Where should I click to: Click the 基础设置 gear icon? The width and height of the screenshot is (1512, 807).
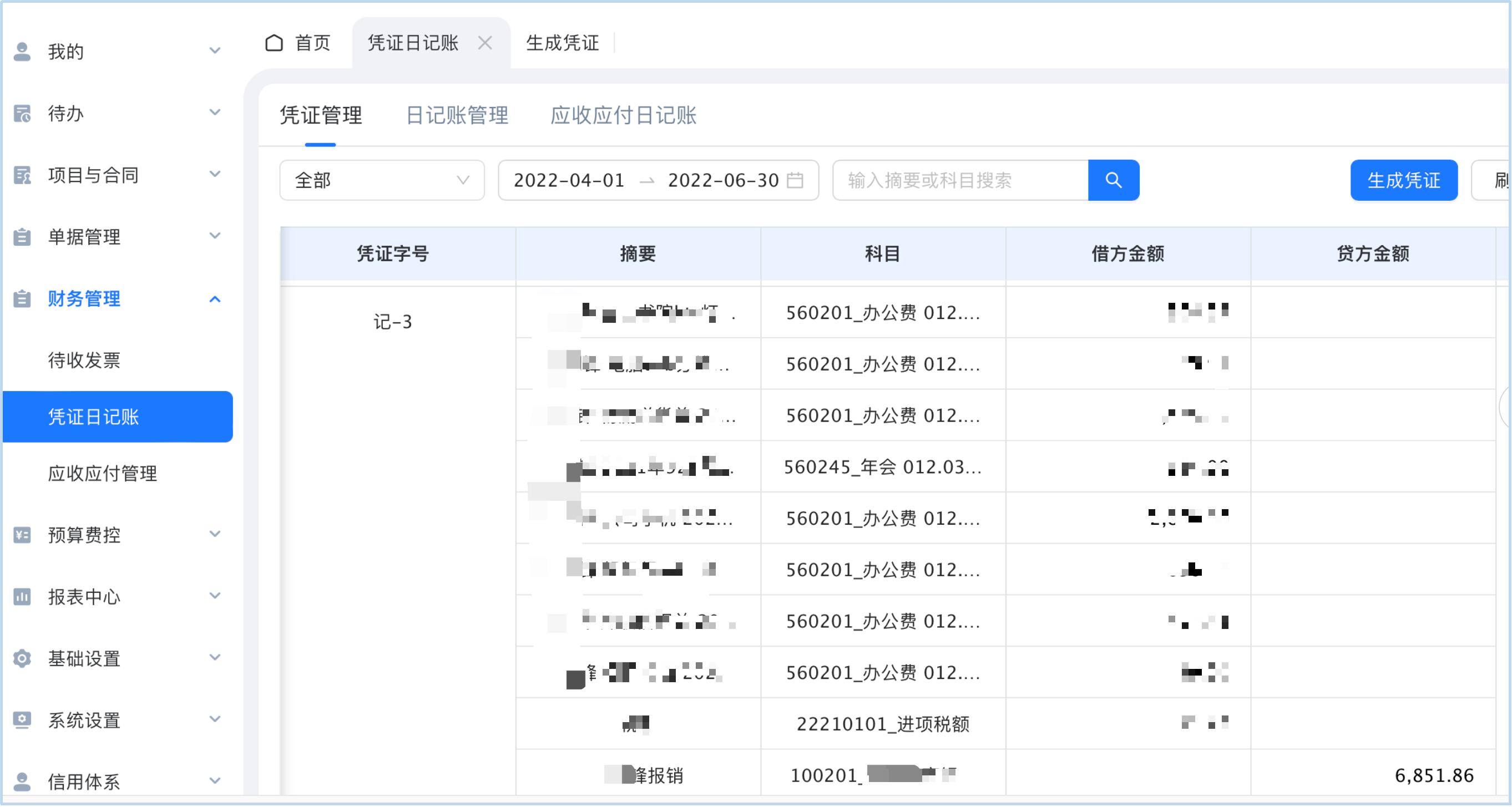click(x=22, y=658)
